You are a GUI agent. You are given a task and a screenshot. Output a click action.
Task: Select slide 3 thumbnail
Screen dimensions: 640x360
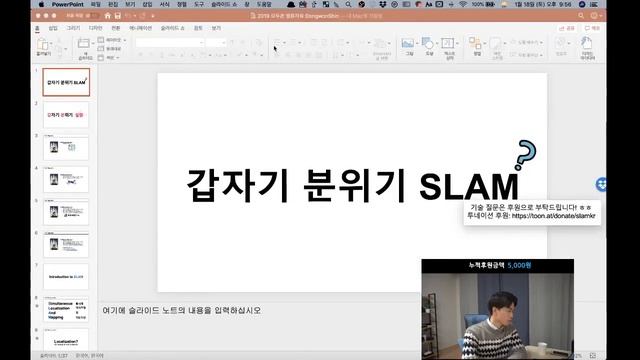tap(66, 147)
